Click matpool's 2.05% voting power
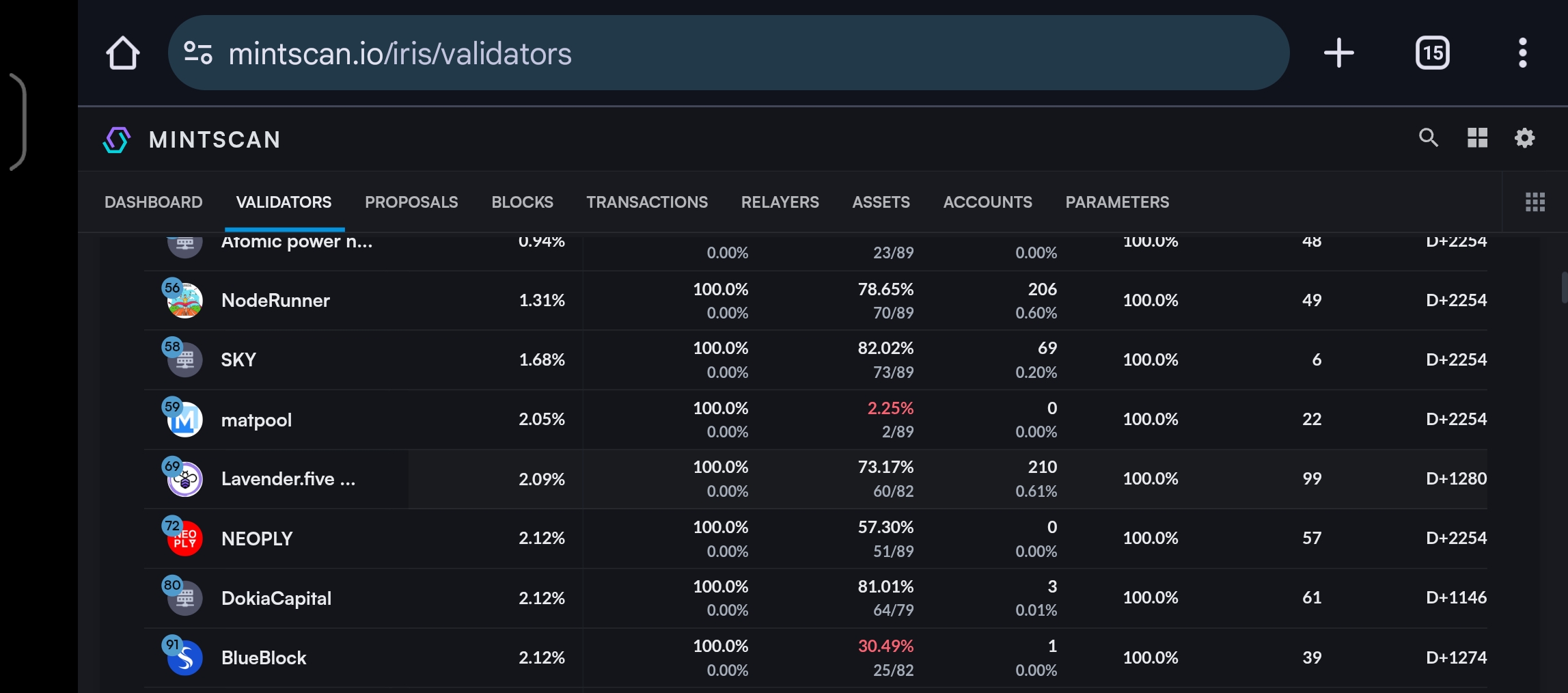This screenshot has height=693, width=1568. 542,419
